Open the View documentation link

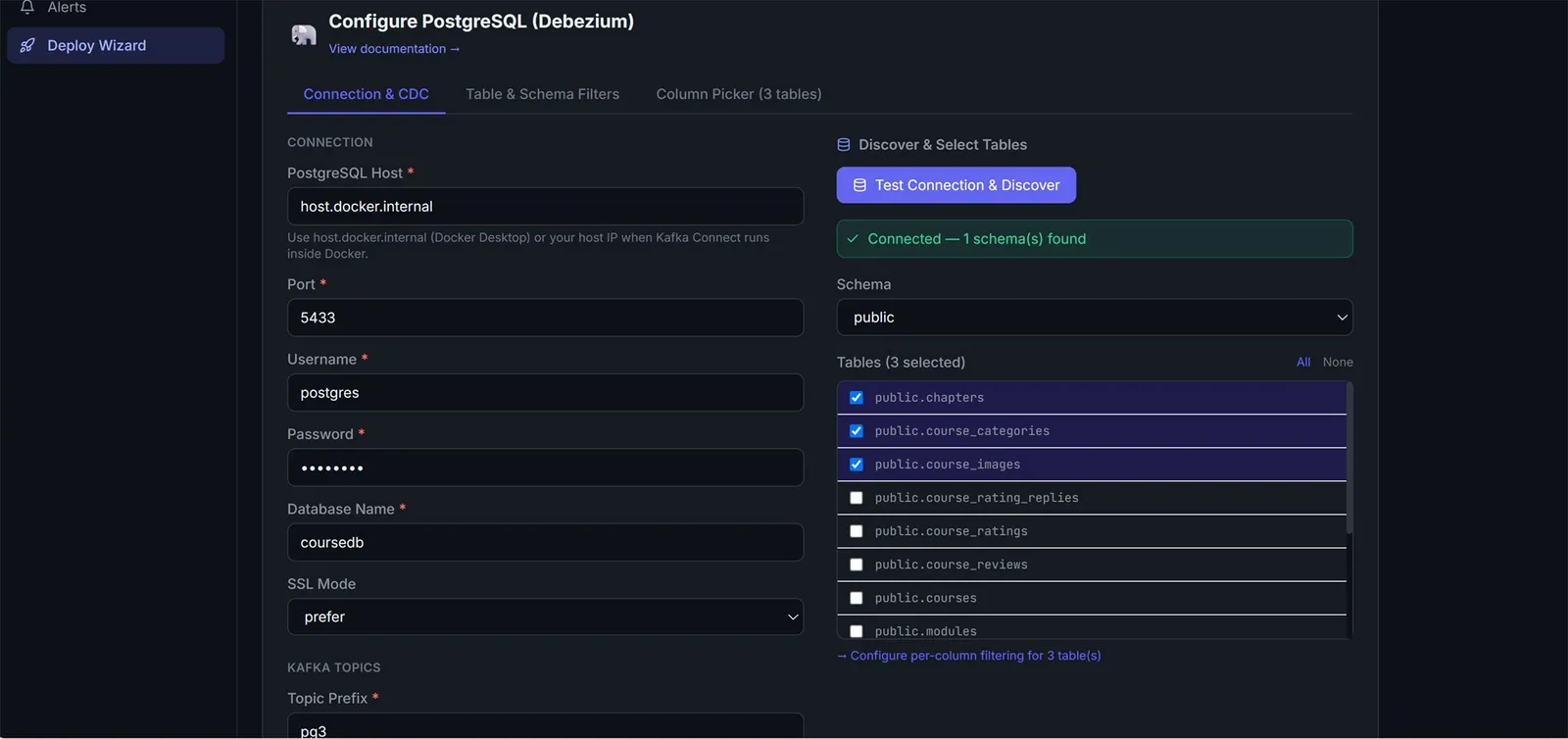[394, 49]
